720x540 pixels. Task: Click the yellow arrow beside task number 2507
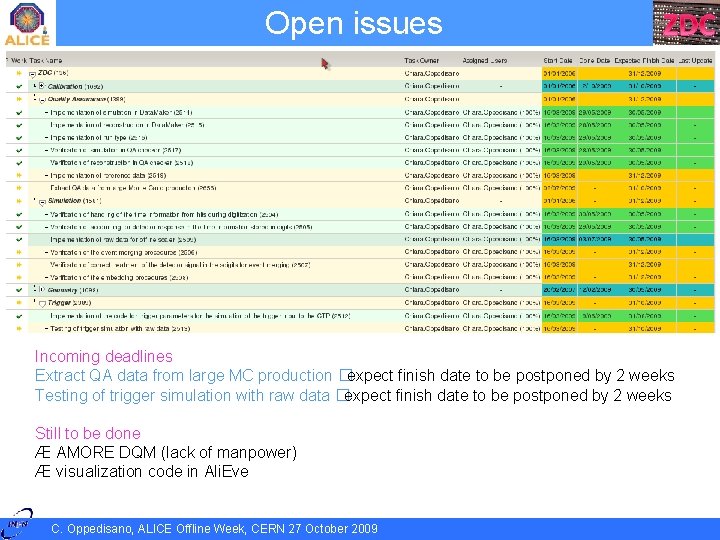19,265
